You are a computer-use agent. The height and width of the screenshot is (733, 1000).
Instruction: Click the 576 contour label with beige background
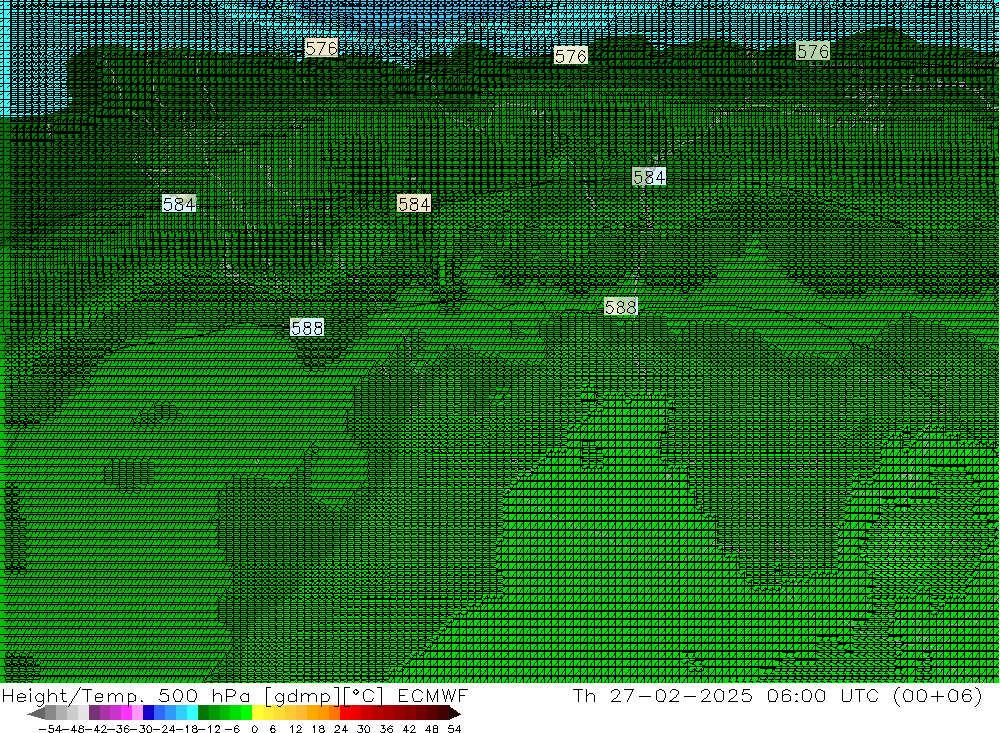coord(321,48)
